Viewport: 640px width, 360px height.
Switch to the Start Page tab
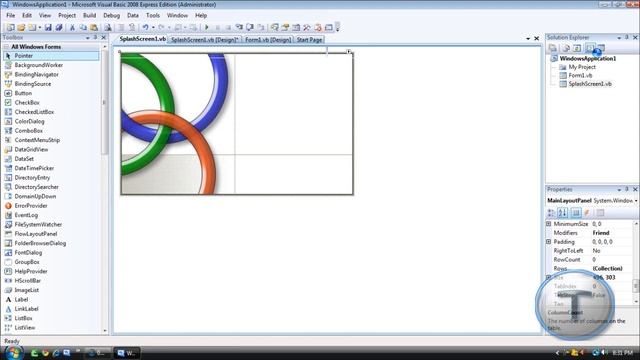click(x=309, y=40)
